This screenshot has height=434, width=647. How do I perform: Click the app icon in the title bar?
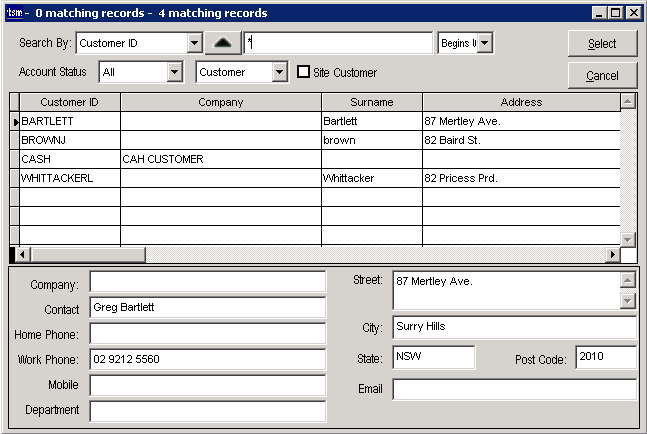(x=14, y=13)
